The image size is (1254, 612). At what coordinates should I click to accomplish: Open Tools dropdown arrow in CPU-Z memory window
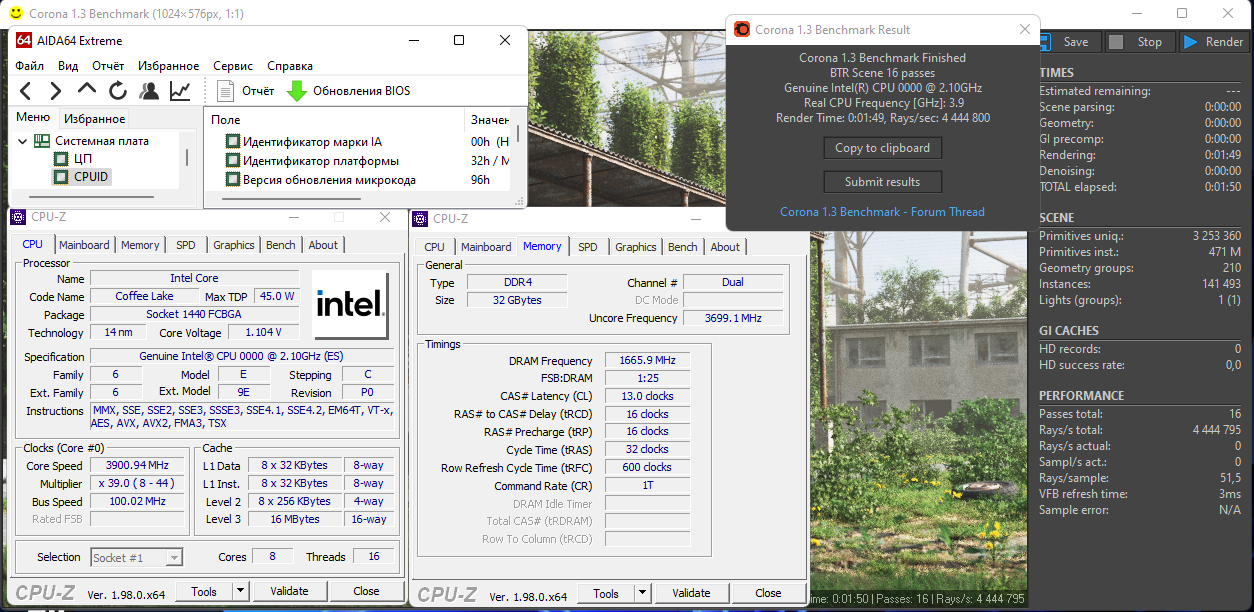coord(642,593)
